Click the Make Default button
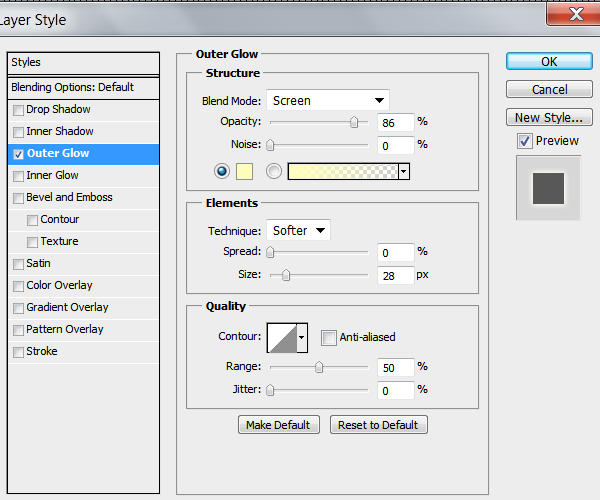Image resolution: width=600 pixels, height=500 pixels. coord(279,425)
